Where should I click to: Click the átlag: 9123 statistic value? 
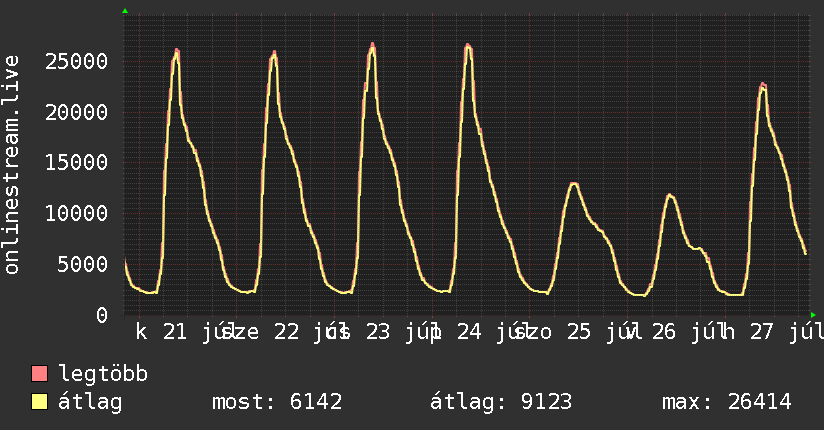[x=501, y=402]
